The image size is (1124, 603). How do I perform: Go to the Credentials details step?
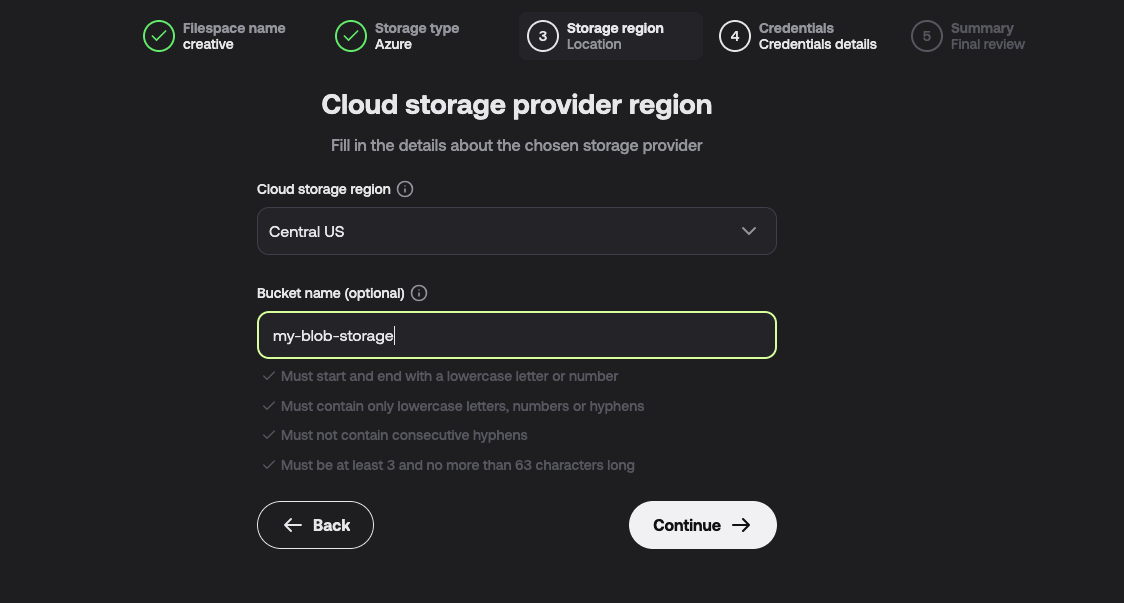coord(799,36)
